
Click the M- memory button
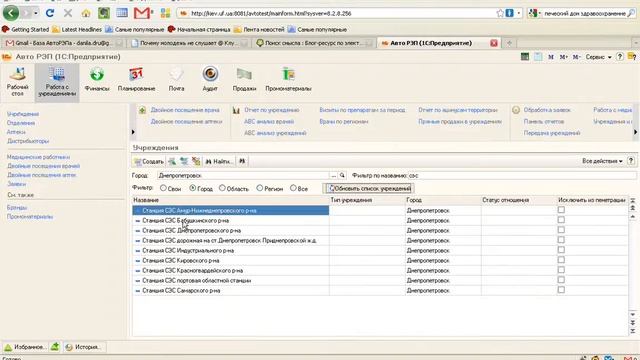576,57
